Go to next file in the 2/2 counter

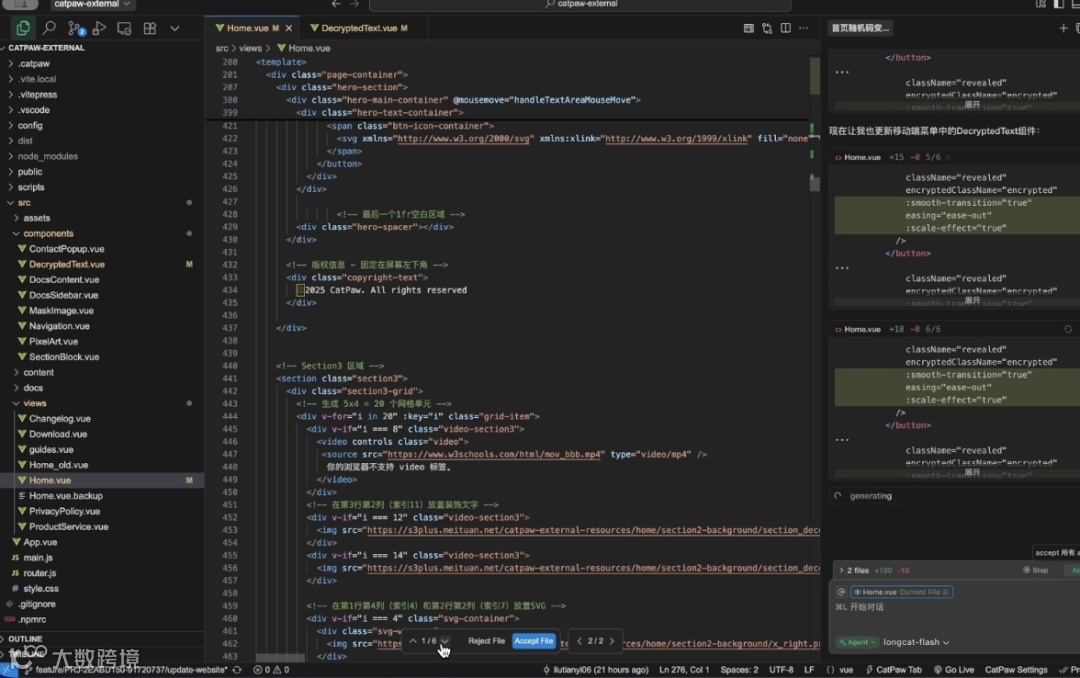[612, 641]
